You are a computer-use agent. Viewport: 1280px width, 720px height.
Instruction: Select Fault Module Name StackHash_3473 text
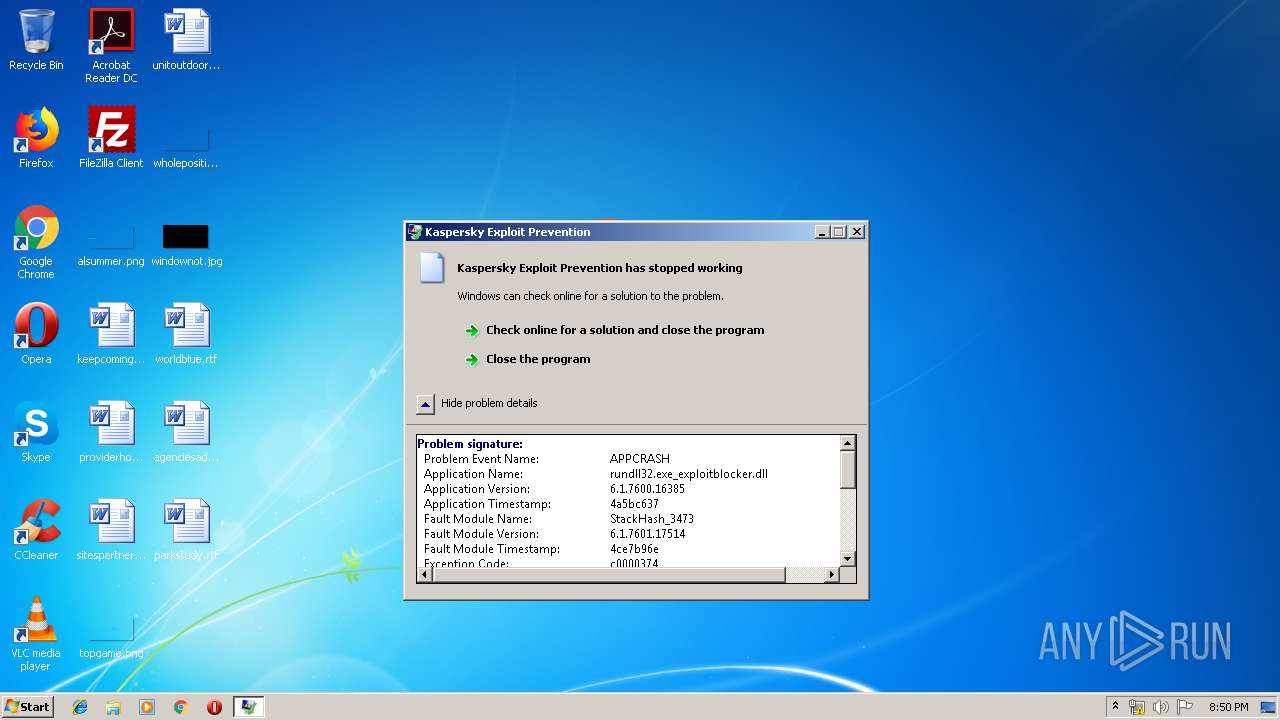[652, 519]
